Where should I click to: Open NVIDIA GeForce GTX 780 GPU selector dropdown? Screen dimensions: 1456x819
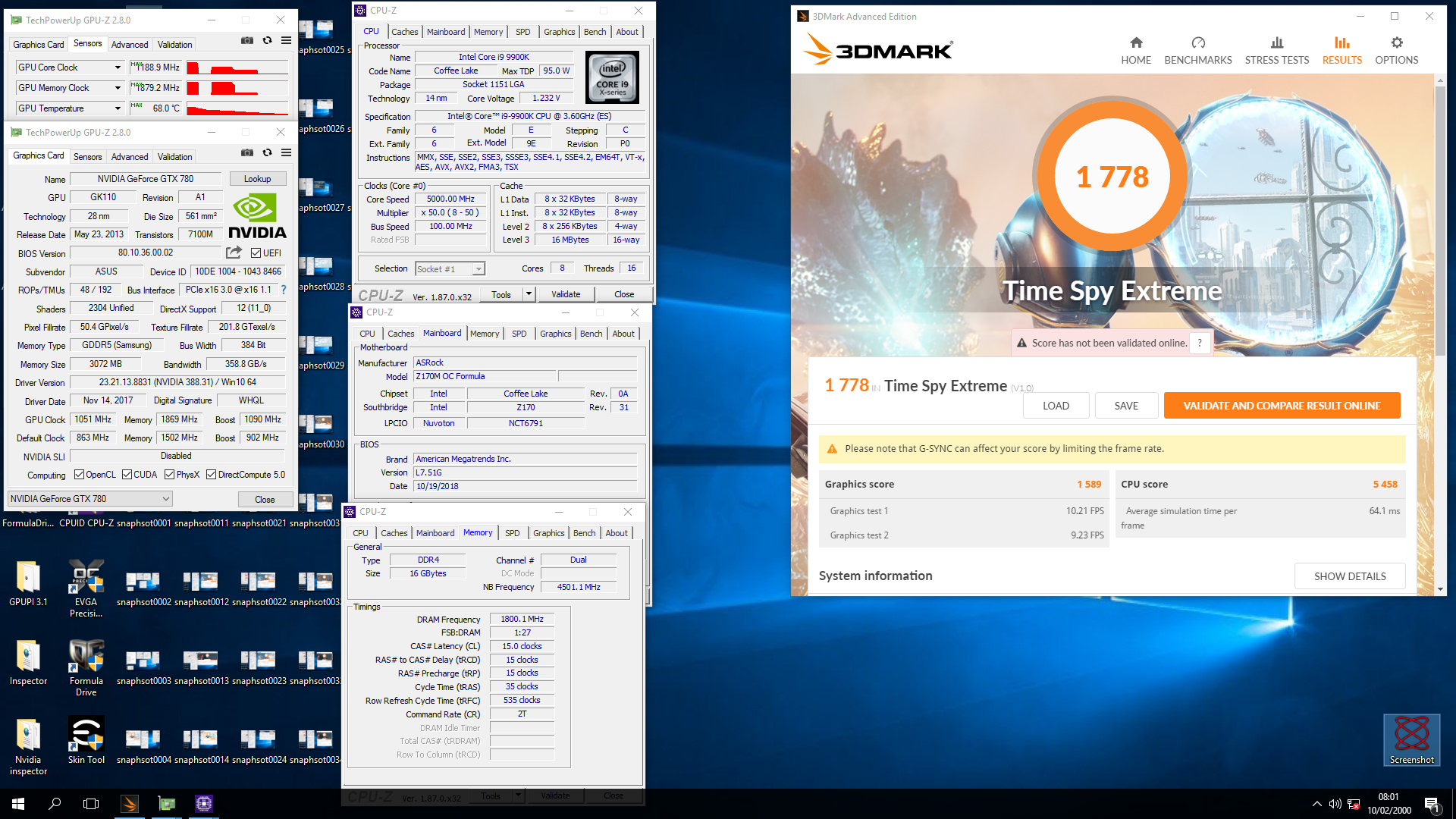[x=90, y=499]
